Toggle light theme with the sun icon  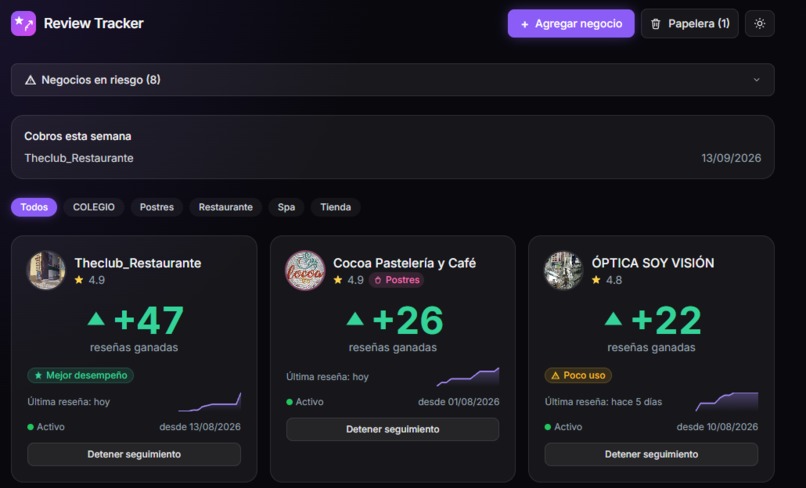click(760, 24)
